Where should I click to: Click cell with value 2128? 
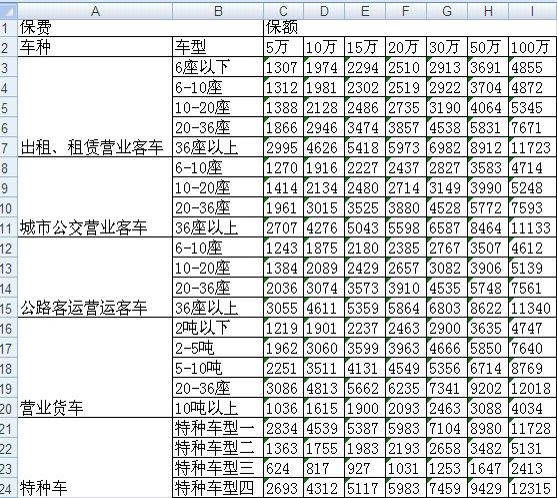tap(324, 107)
